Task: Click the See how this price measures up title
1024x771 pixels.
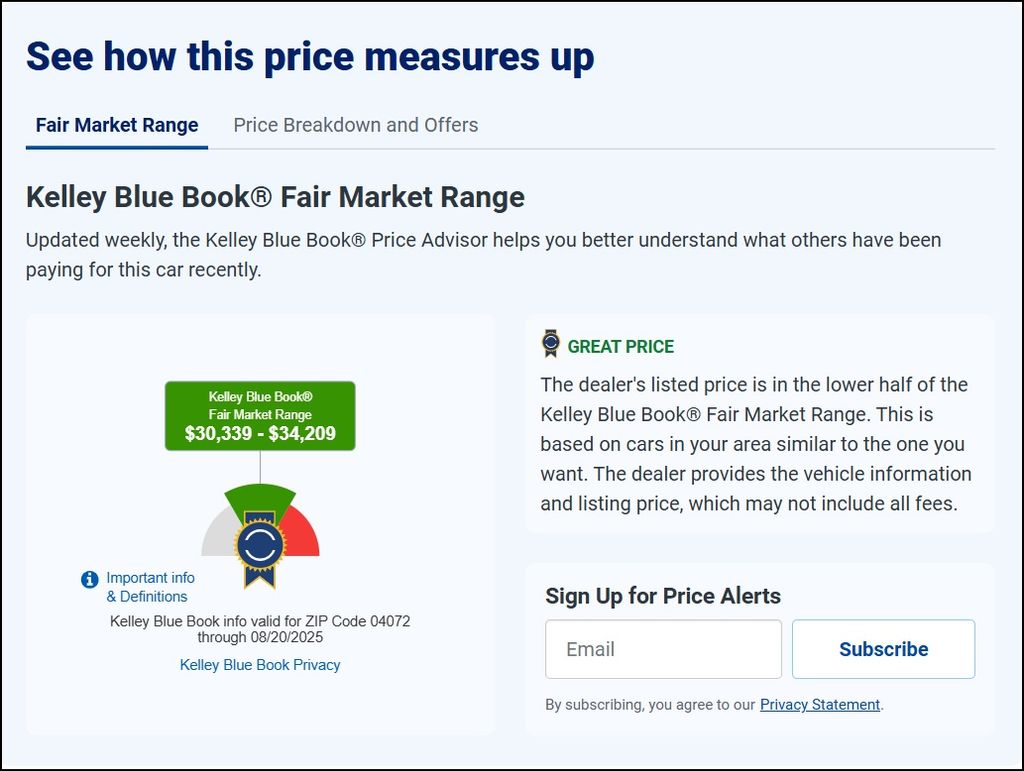Action: pyautogui.click(x=310, y=56)
